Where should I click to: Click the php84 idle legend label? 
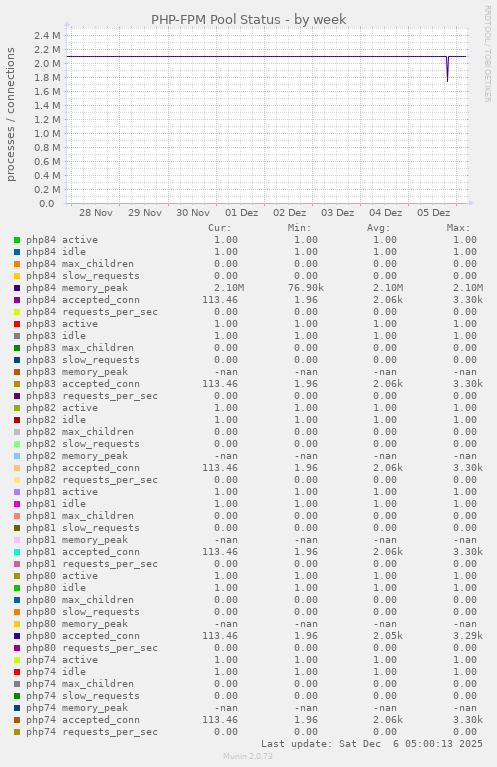coord(56,252)
